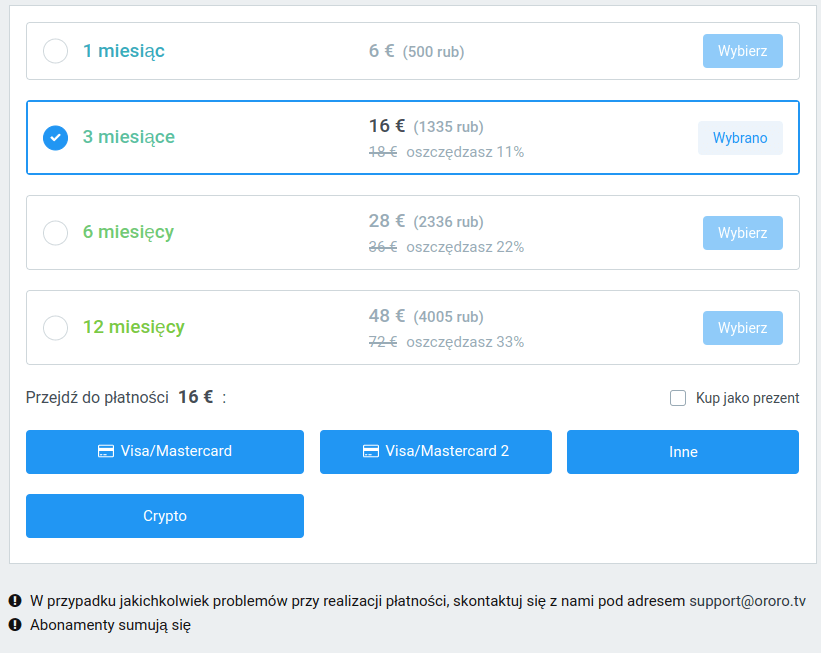Click Wybierz for the 12 miesięcy plan
The image size is (821, 653).
click(x=742, y=327)
